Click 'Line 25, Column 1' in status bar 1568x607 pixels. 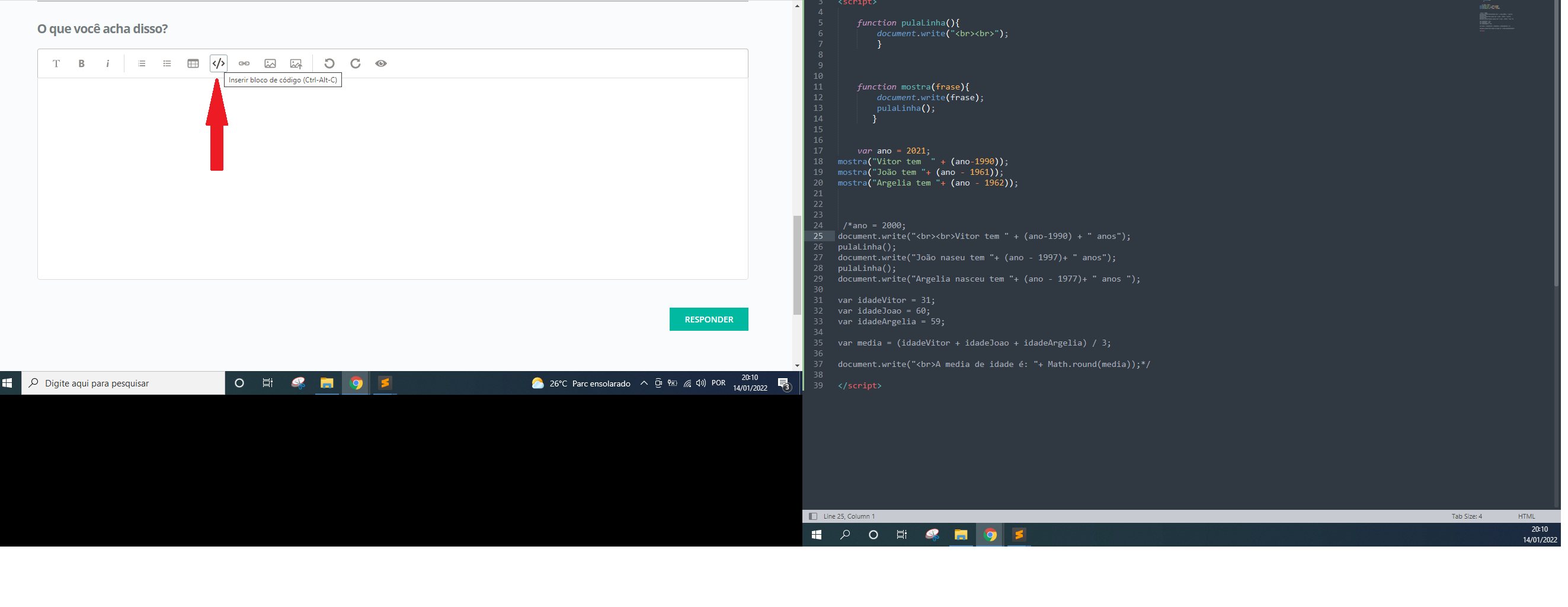tap(849, 516)
